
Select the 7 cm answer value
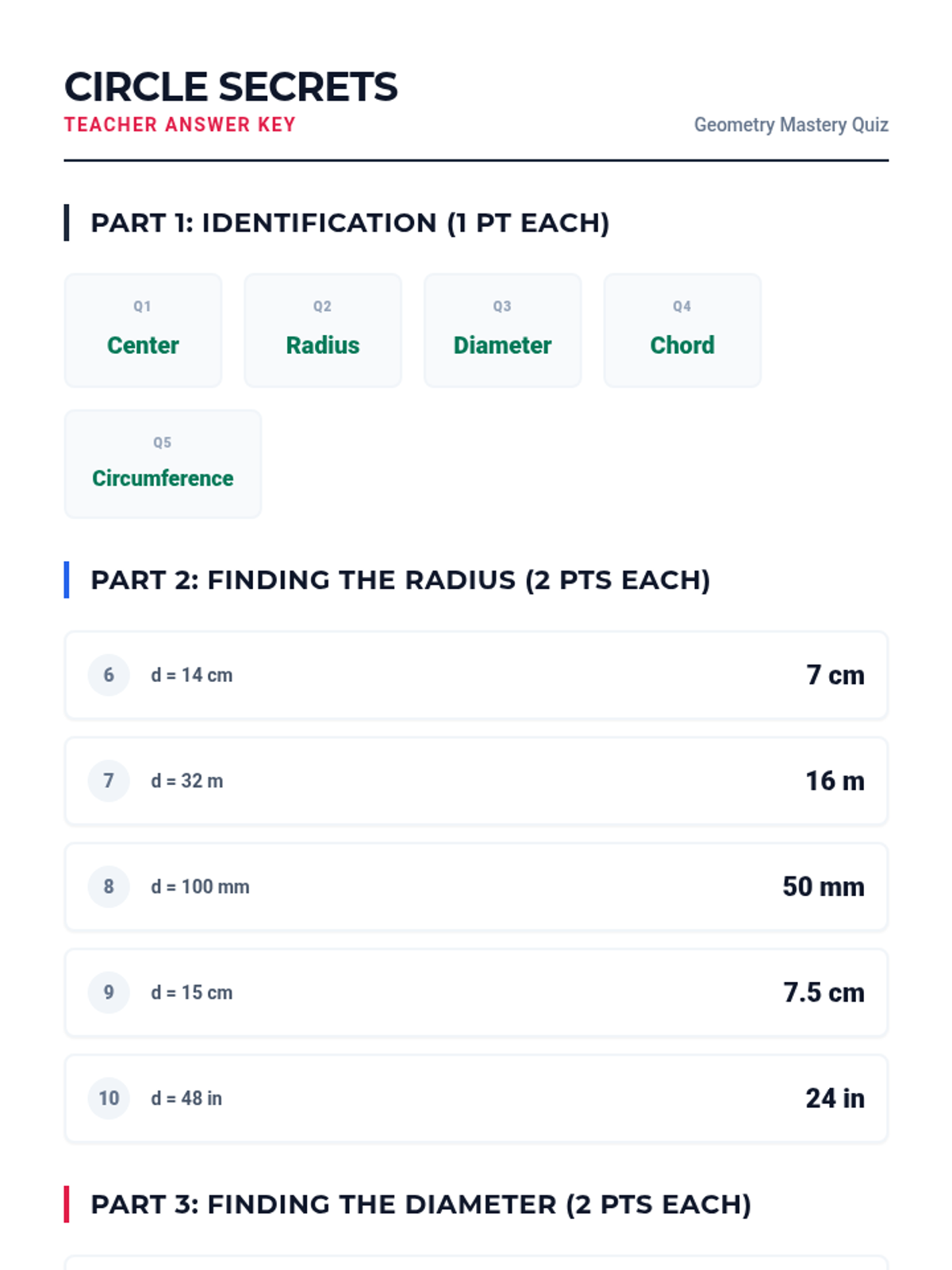coord(835,675)
